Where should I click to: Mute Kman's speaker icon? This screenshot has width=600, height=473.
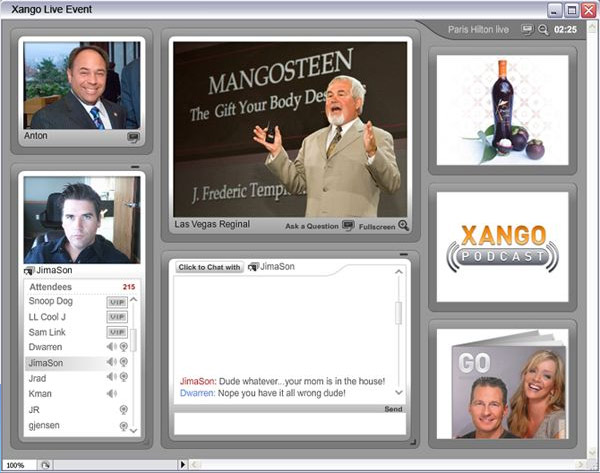(x=110, y=394)
